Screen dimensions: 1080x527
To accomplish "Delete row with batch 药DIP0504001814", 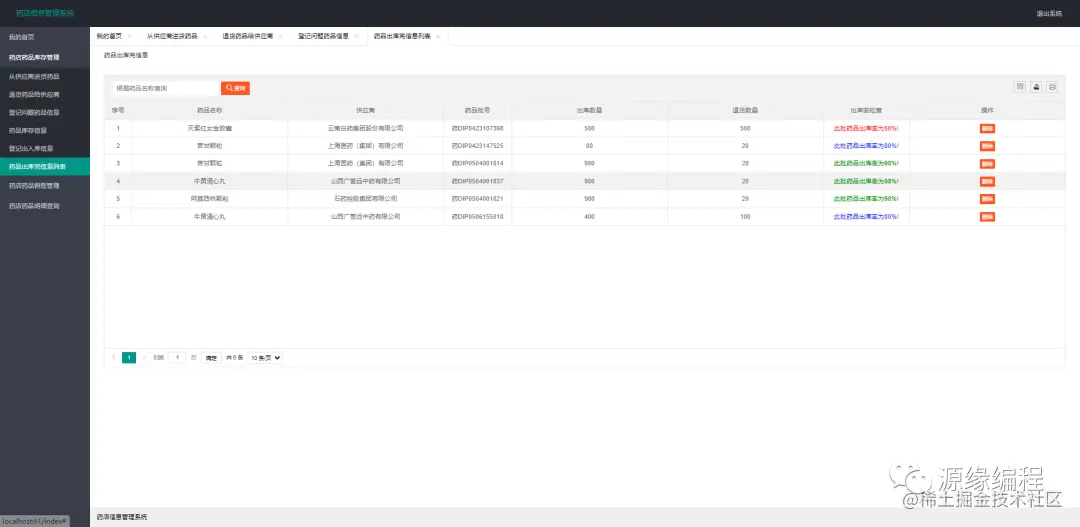I will click(987, 164).
